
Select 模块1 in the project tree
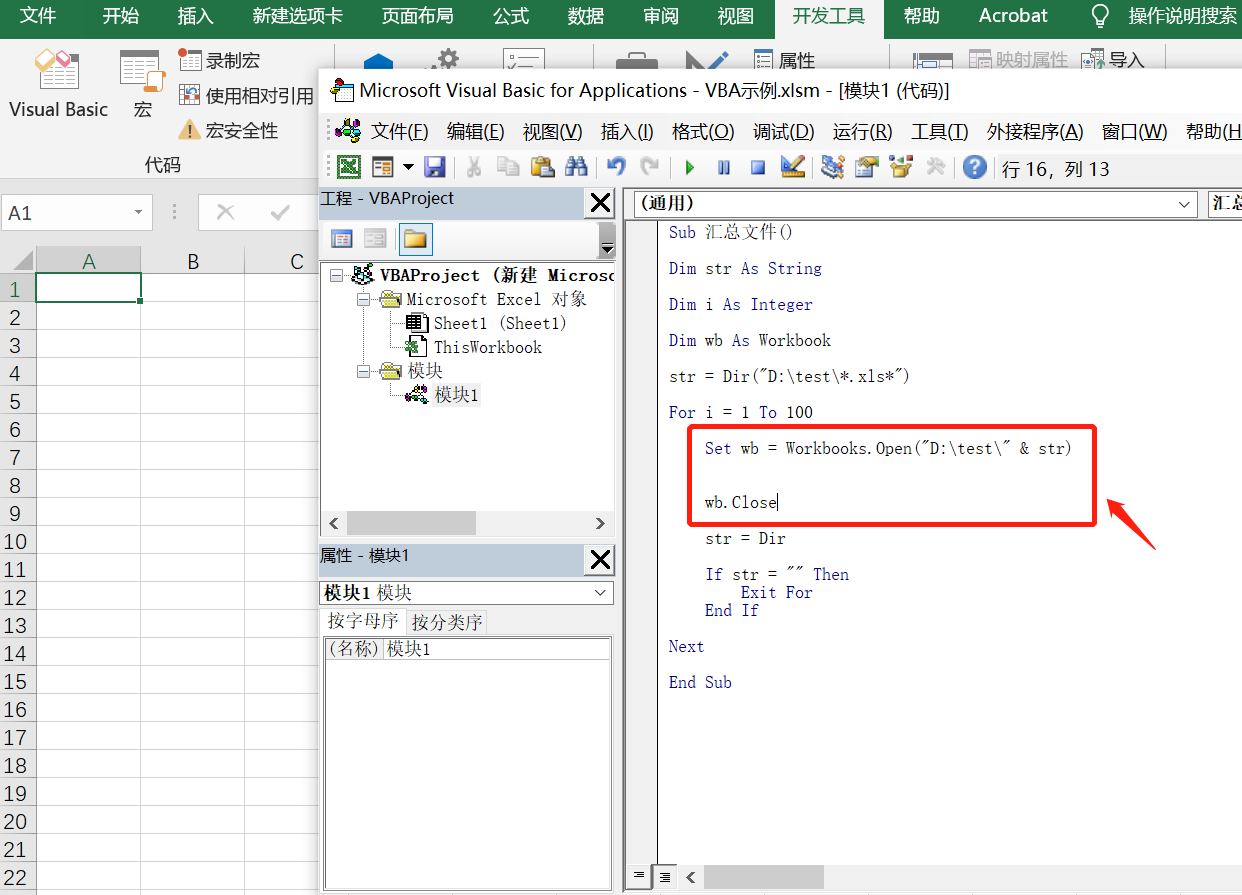tap(457, 395)
